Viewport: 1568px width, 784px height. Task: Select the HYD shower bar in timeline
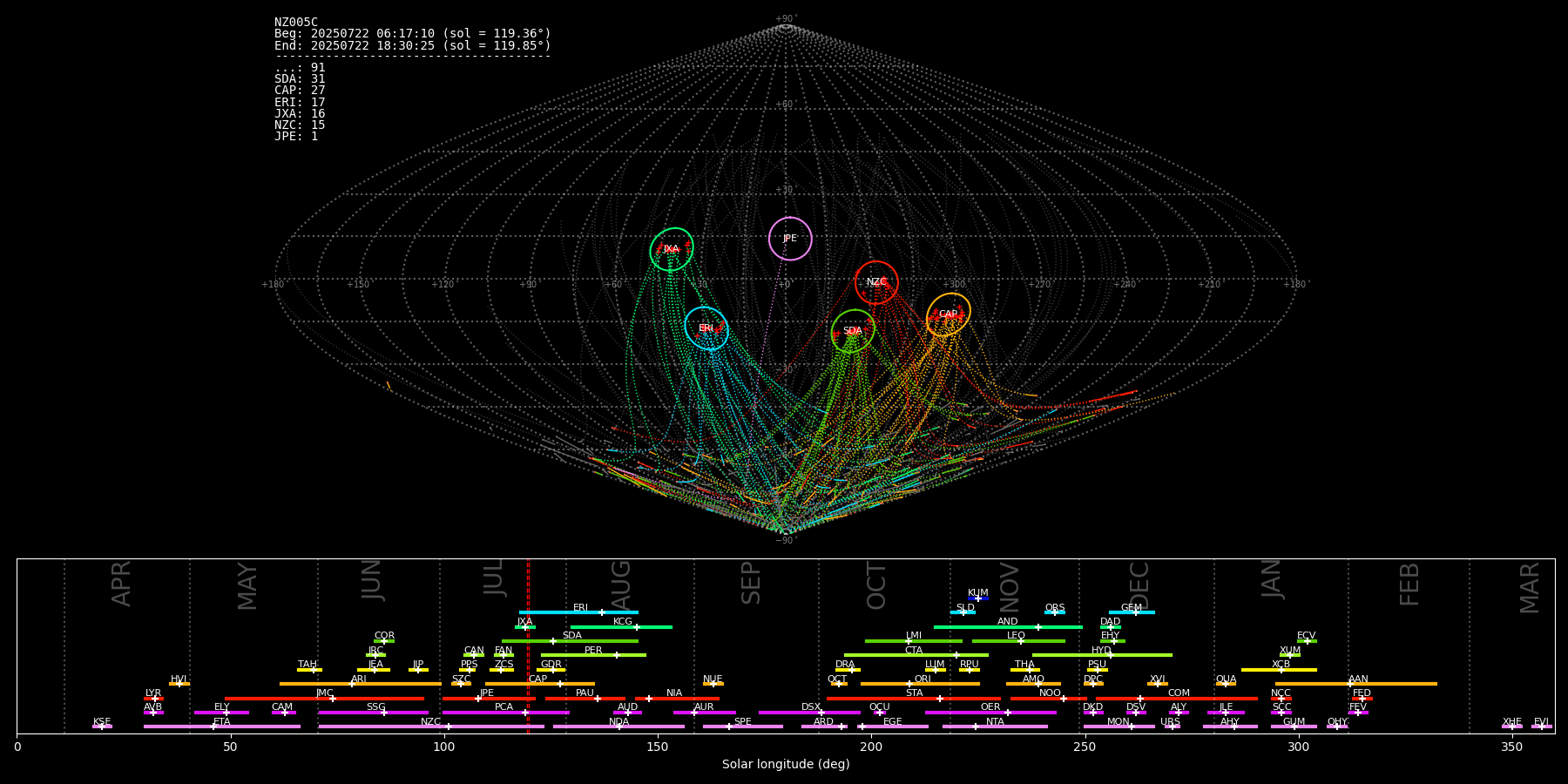(x=1102, y=655)
